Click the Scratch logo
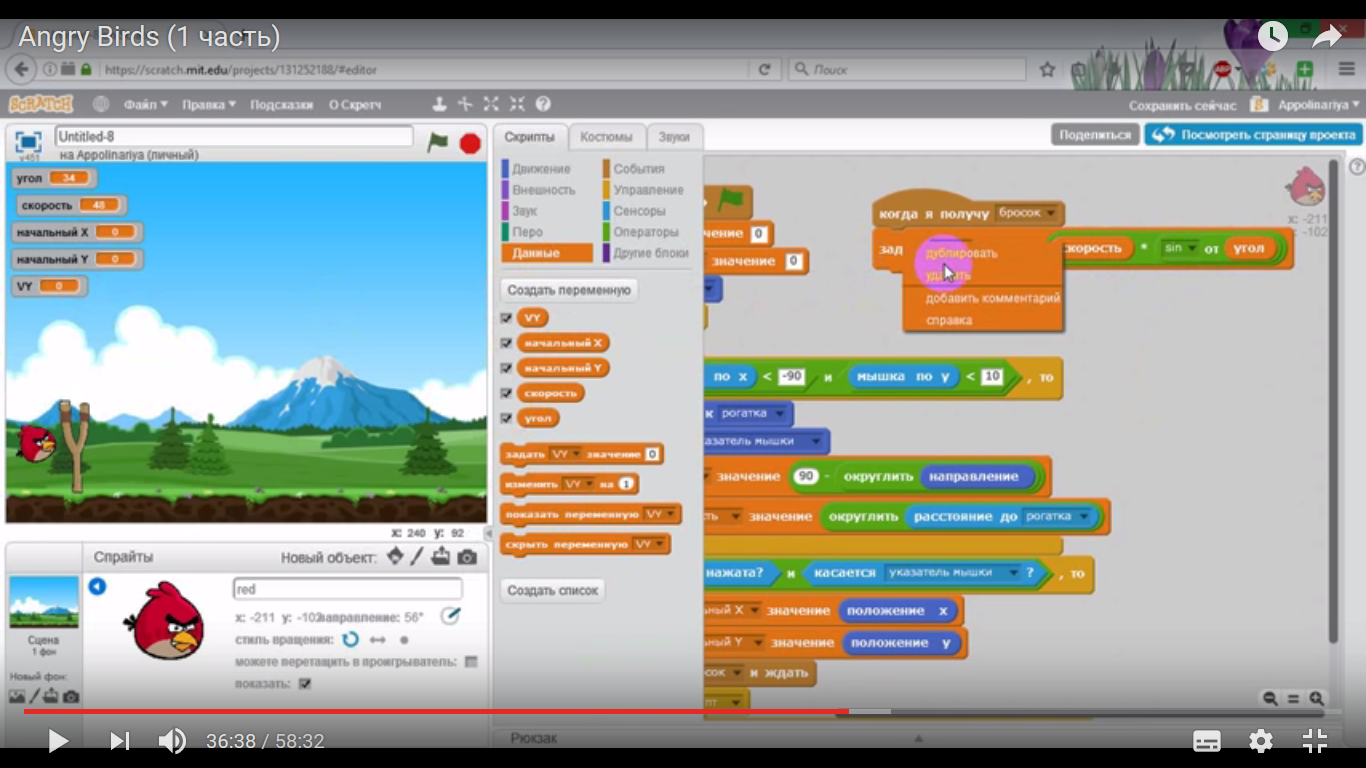The width and height of the screenshot is (1366, 768). pos(41,104)
